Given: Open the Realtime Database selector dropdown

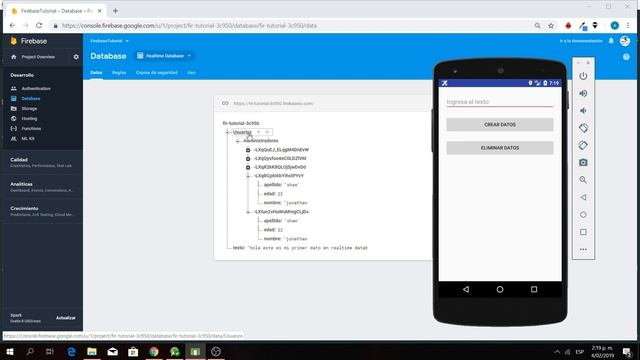Looking at the screenshot, I should [x=164, y=56].
